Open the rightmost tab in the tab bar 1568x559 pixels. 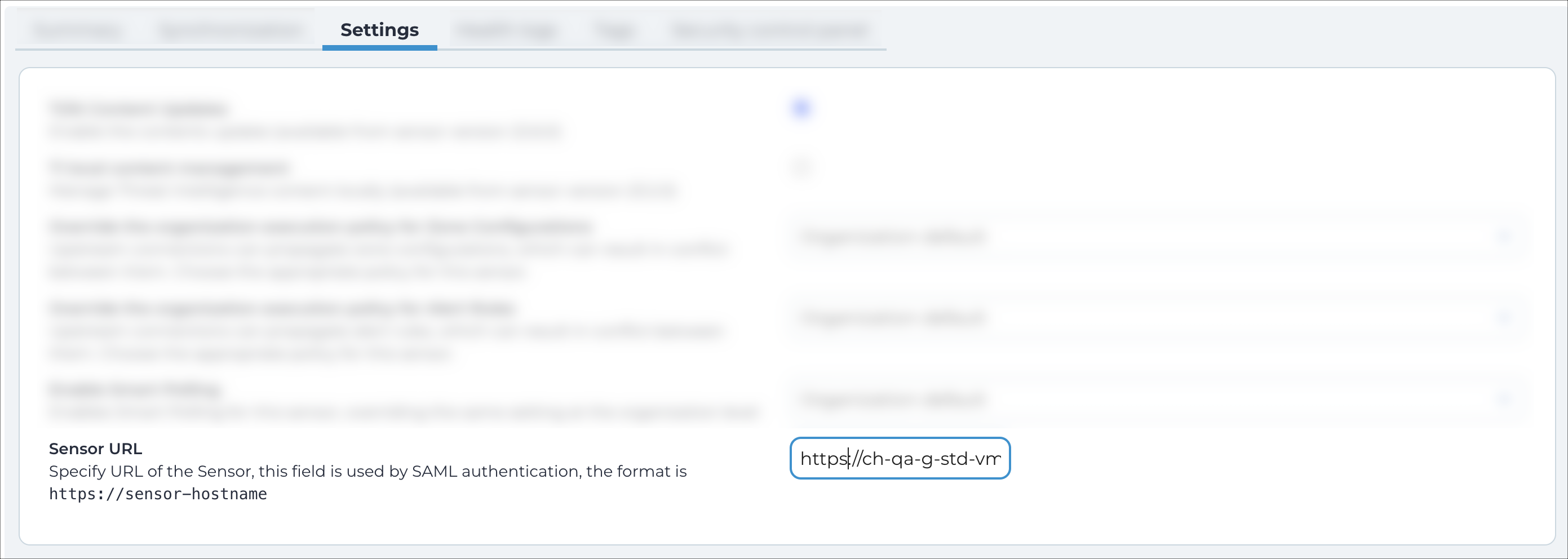(x=770, y=29)
